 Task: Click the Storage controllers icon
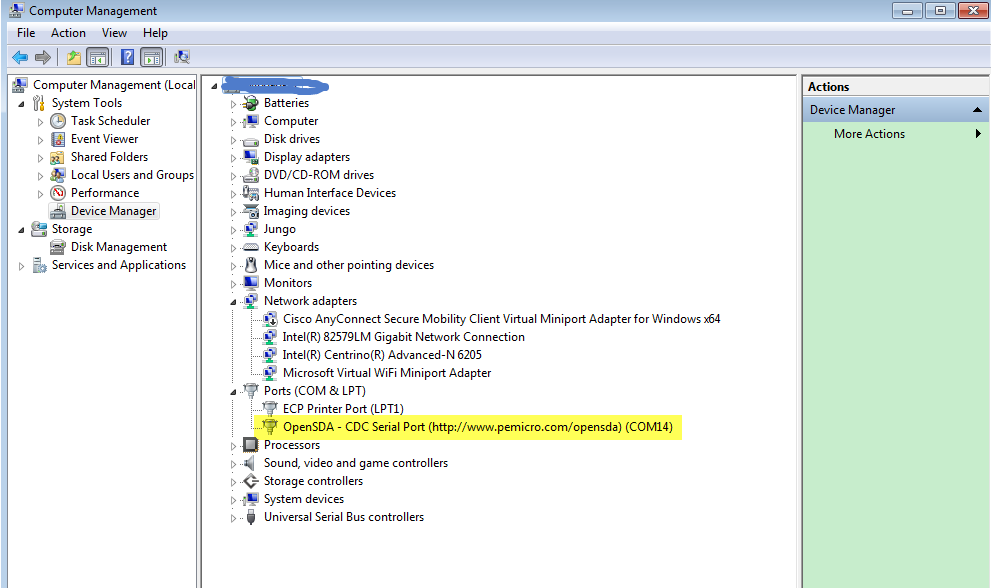tap(251, 481)
